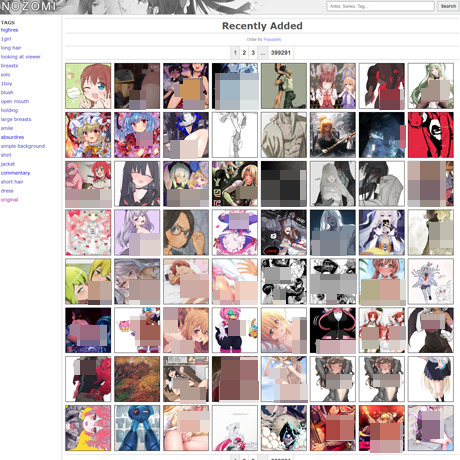Go to page 3 in top pagination
Screen dimensions: 460x460
(x=253, y=53)
